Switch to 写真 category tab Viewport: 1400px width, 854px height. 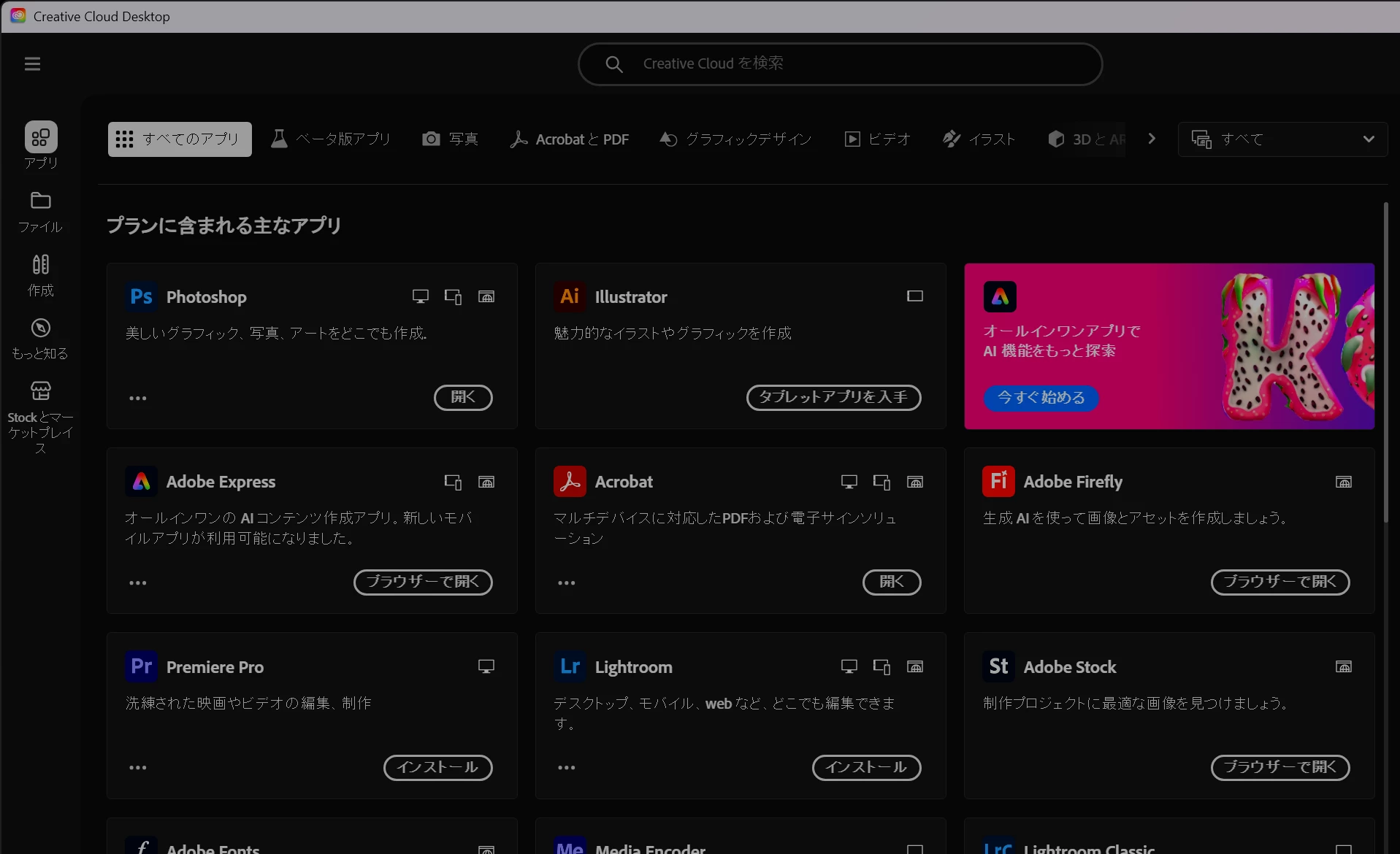pos(450,139)
